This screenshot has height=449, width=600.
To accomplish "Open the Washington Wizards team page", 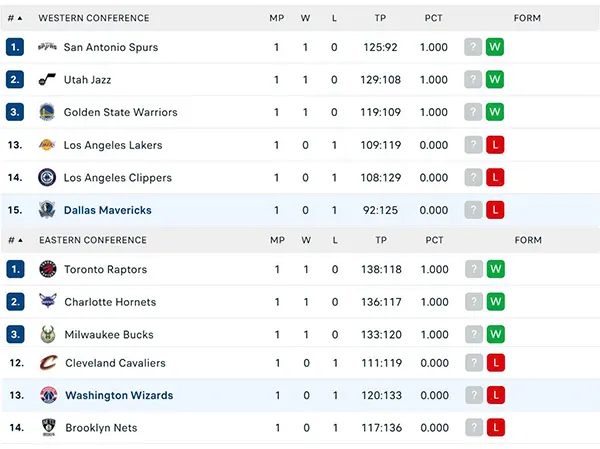I will point(119,395).
